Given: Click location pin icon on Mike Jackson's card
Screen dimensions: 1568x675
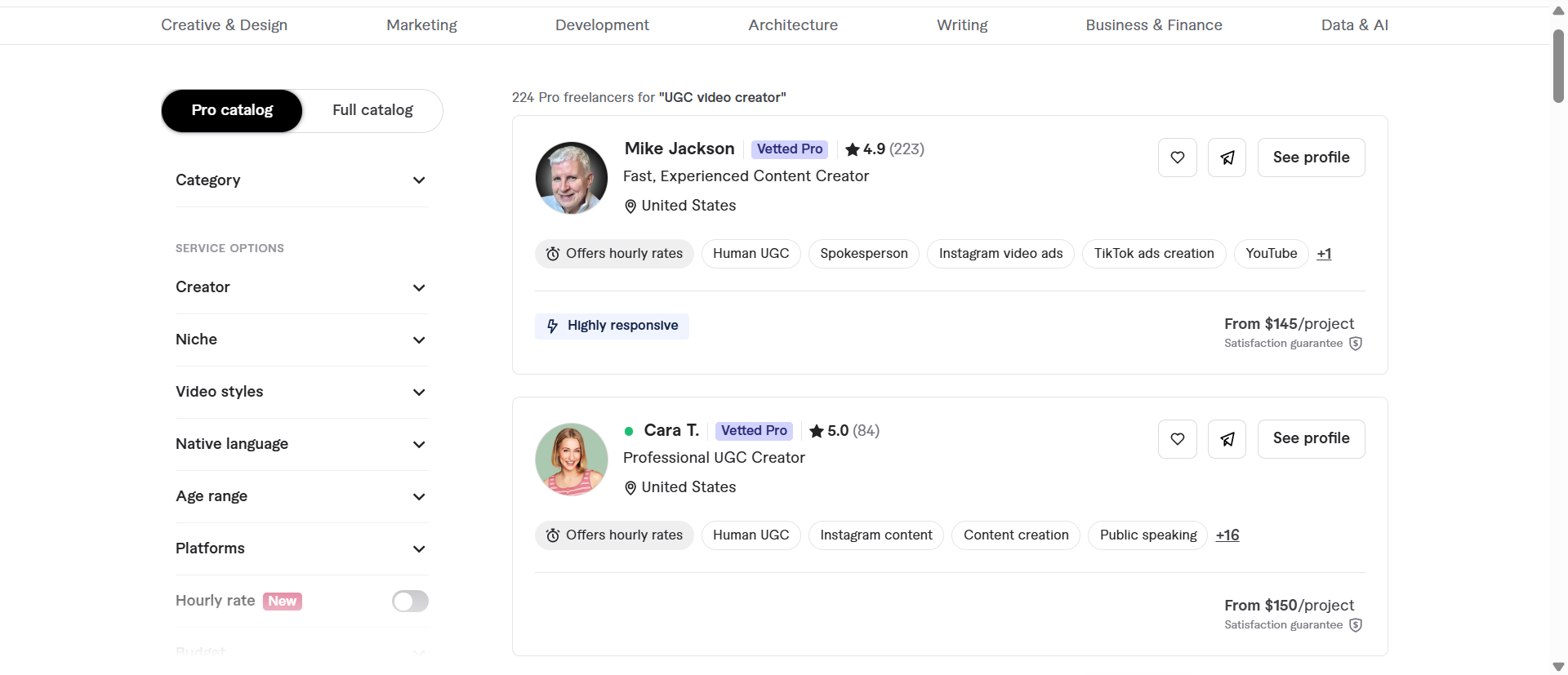Looking at the screenshot, I should pos(630,206).
